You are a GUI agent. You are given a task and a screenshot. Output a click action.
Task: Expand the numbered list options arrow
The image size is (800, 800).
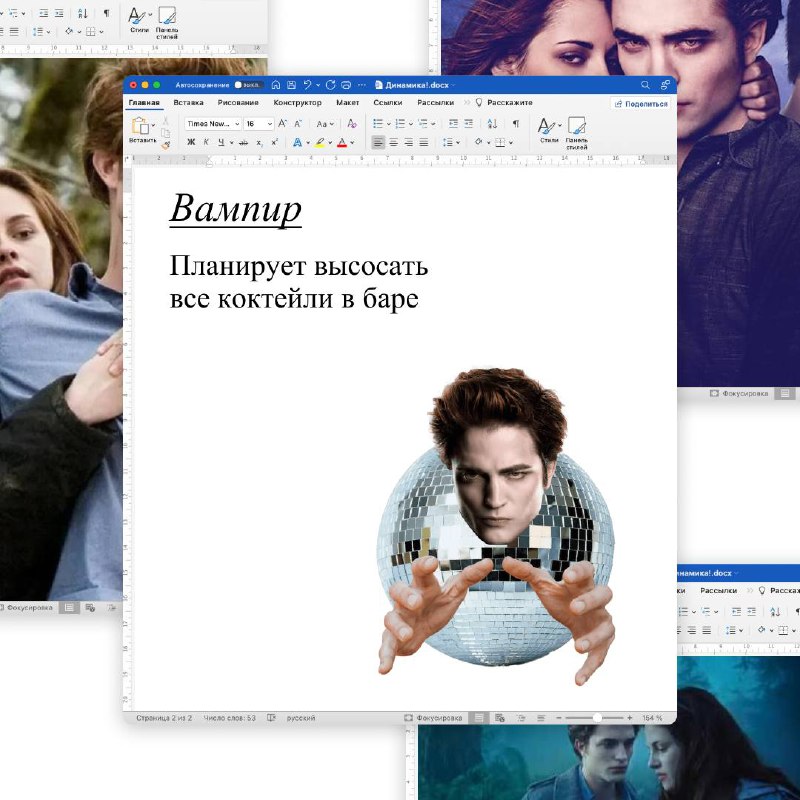pos(411,124)
